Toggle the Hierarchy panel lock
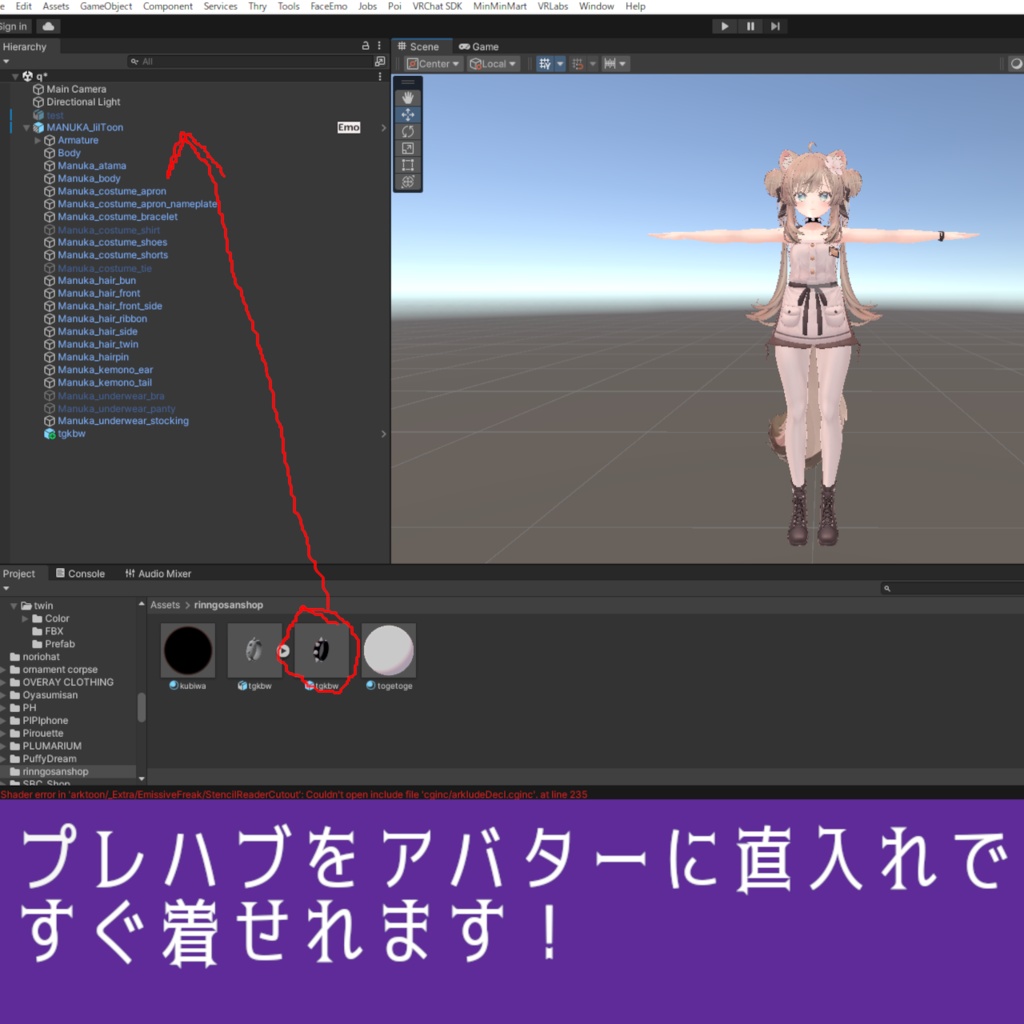 (366, 46)
